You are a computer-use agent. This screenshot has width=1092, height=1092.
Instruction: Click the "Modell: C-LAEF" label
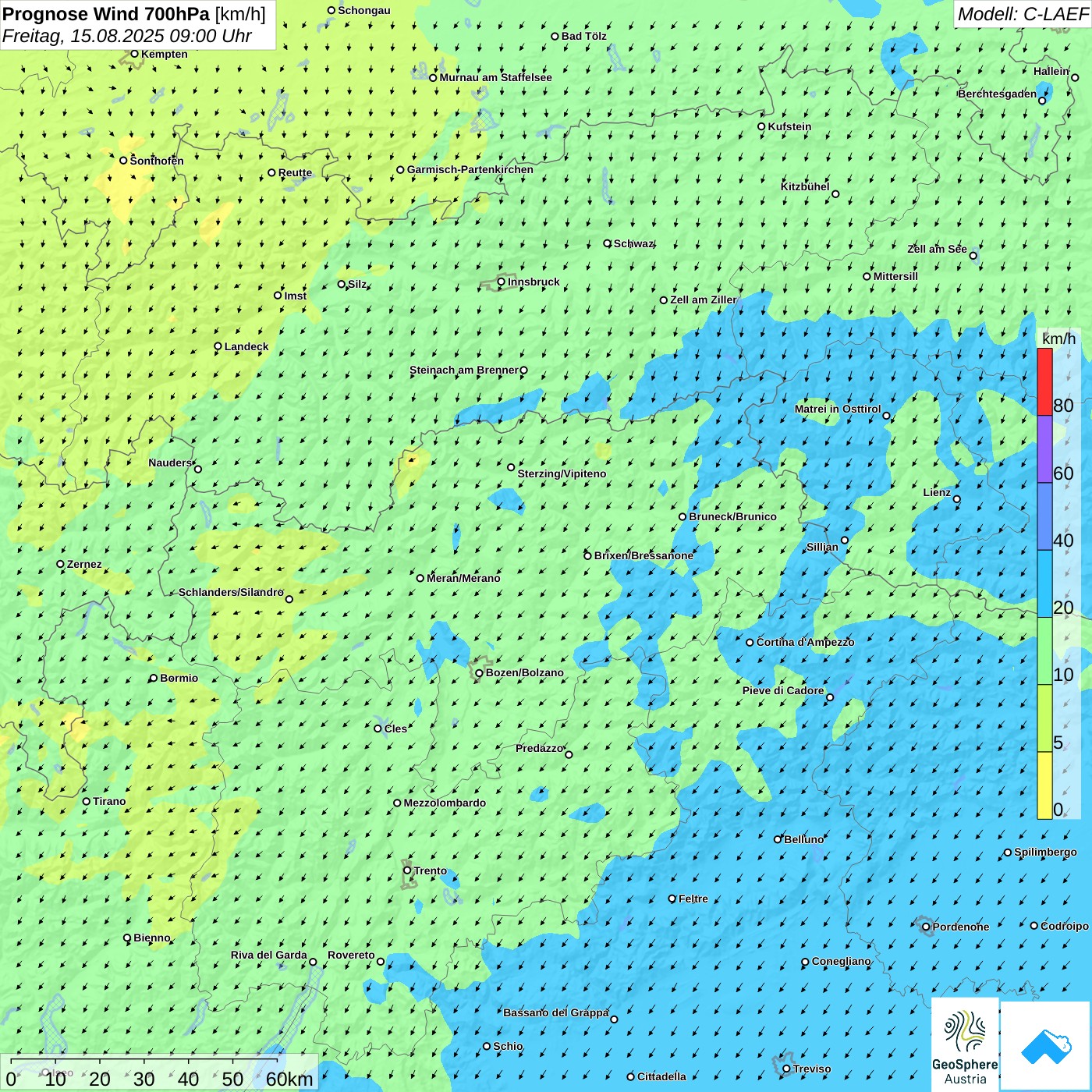pos(1023,14)
